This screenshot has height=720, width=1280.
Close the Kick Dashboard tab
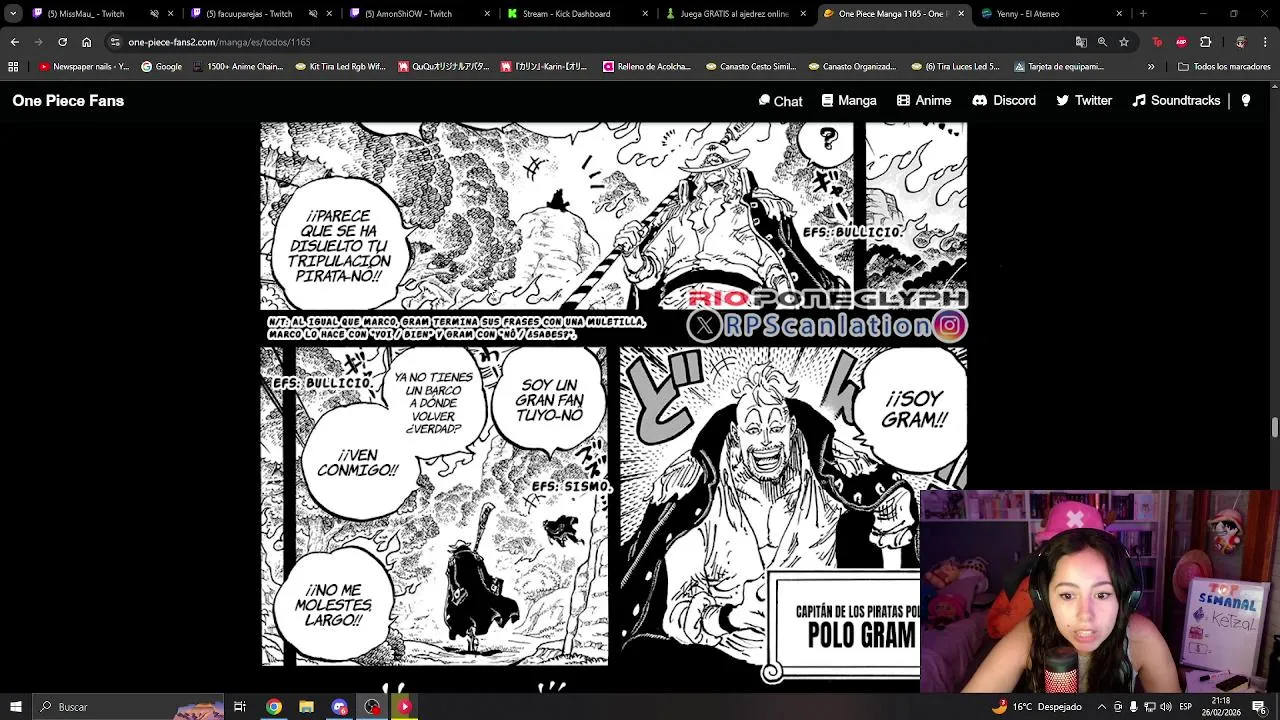(644, 14)
